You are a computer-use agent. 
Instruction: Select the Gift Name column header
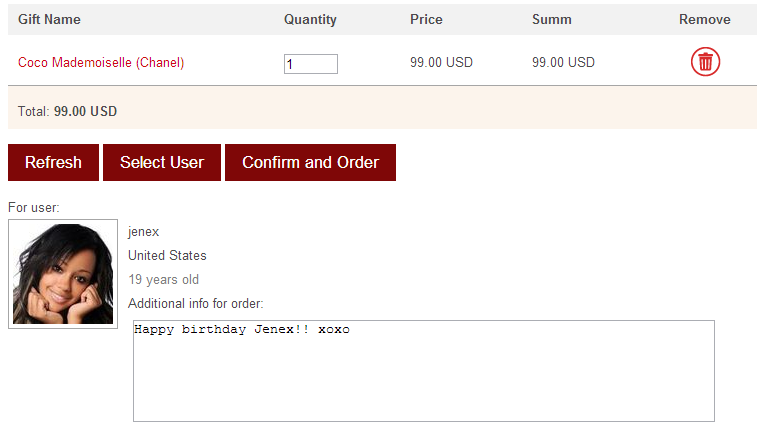coord(49,19)
